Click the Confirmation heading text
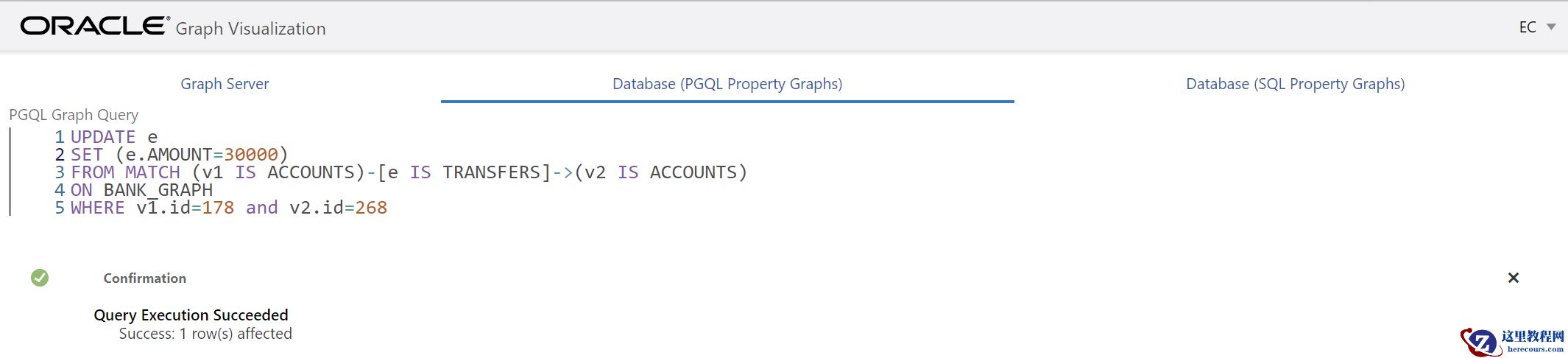The width and height of the screenshot is (1568, 358). click(x=144, y=278)
